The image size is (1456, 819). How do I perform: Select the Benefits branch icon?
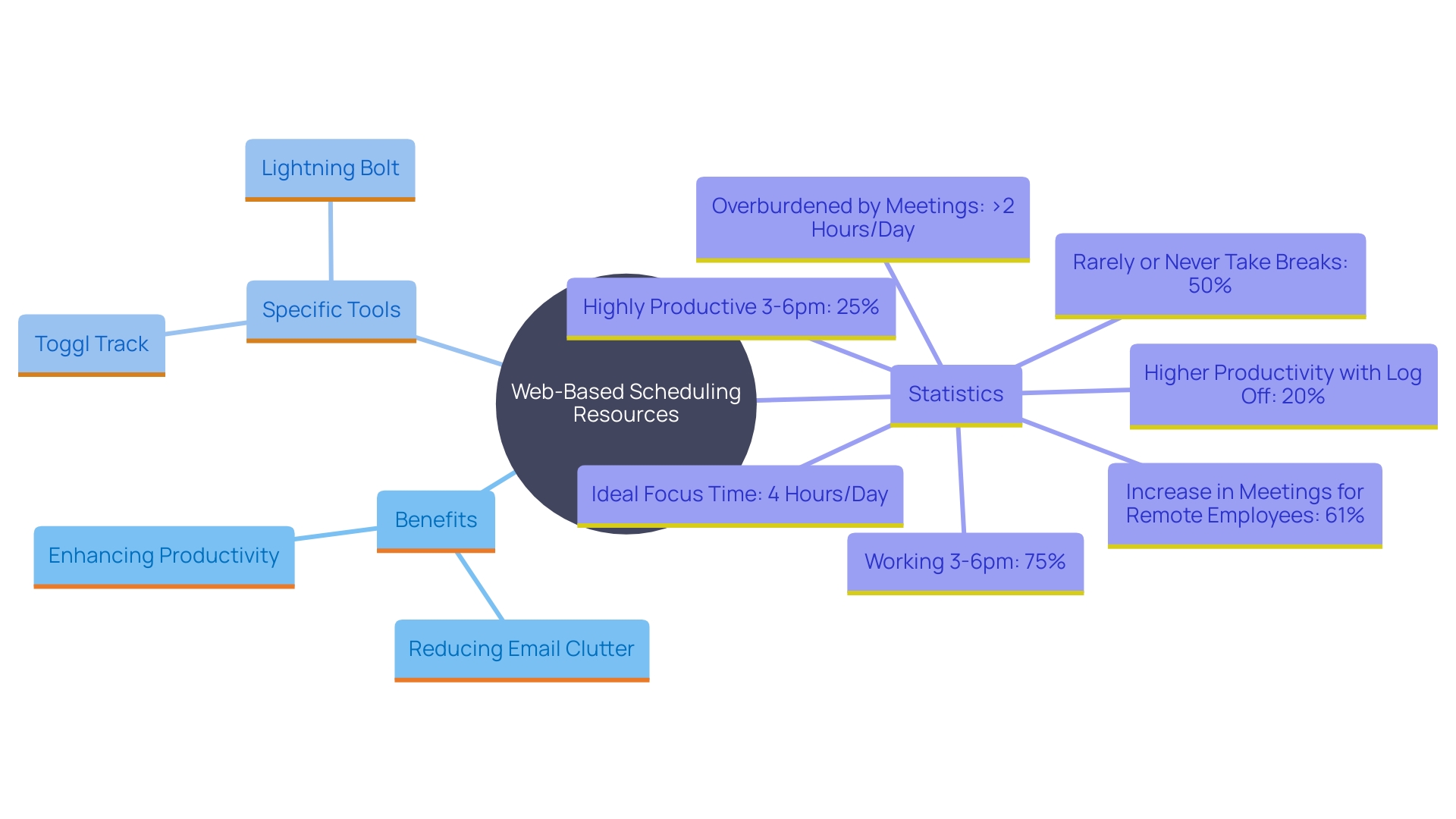[435, 517]
